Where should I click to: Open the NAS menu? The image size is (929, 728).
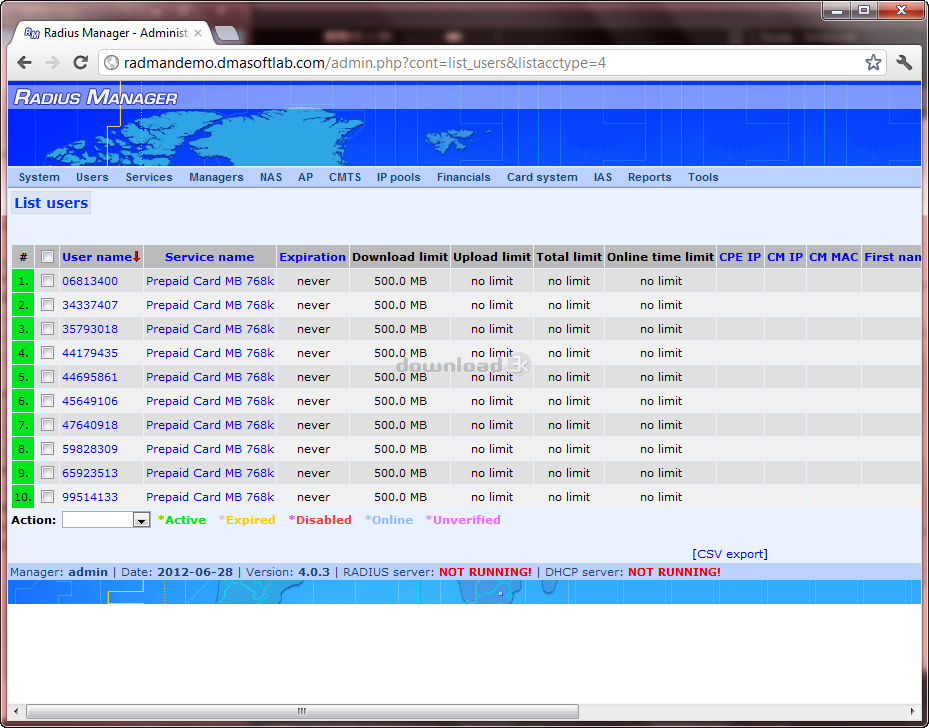click(271, 177)
